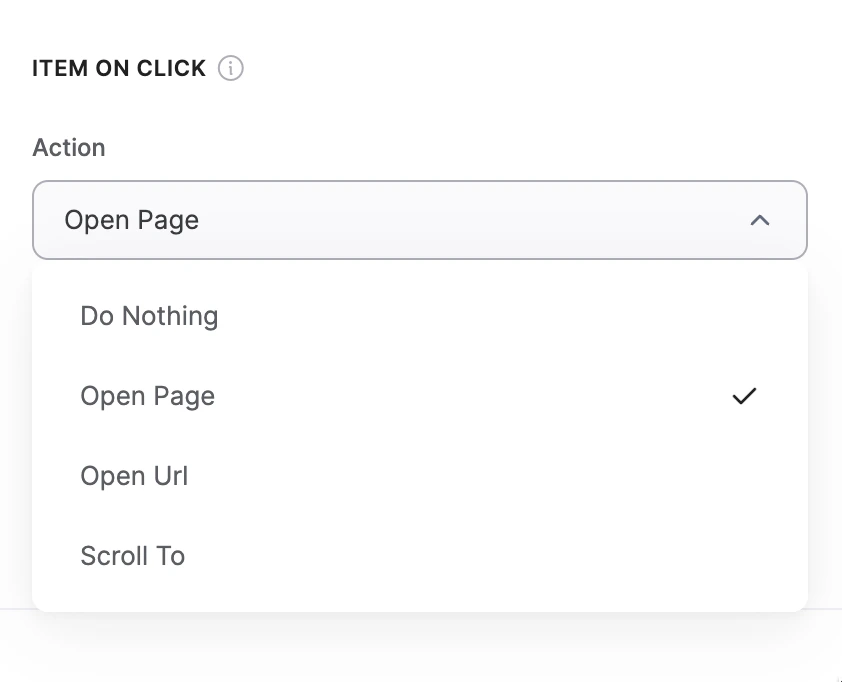This screenshot has width=842, height=682.
Task: Choose Scroll To from the option list
Action: coord(132,556)
